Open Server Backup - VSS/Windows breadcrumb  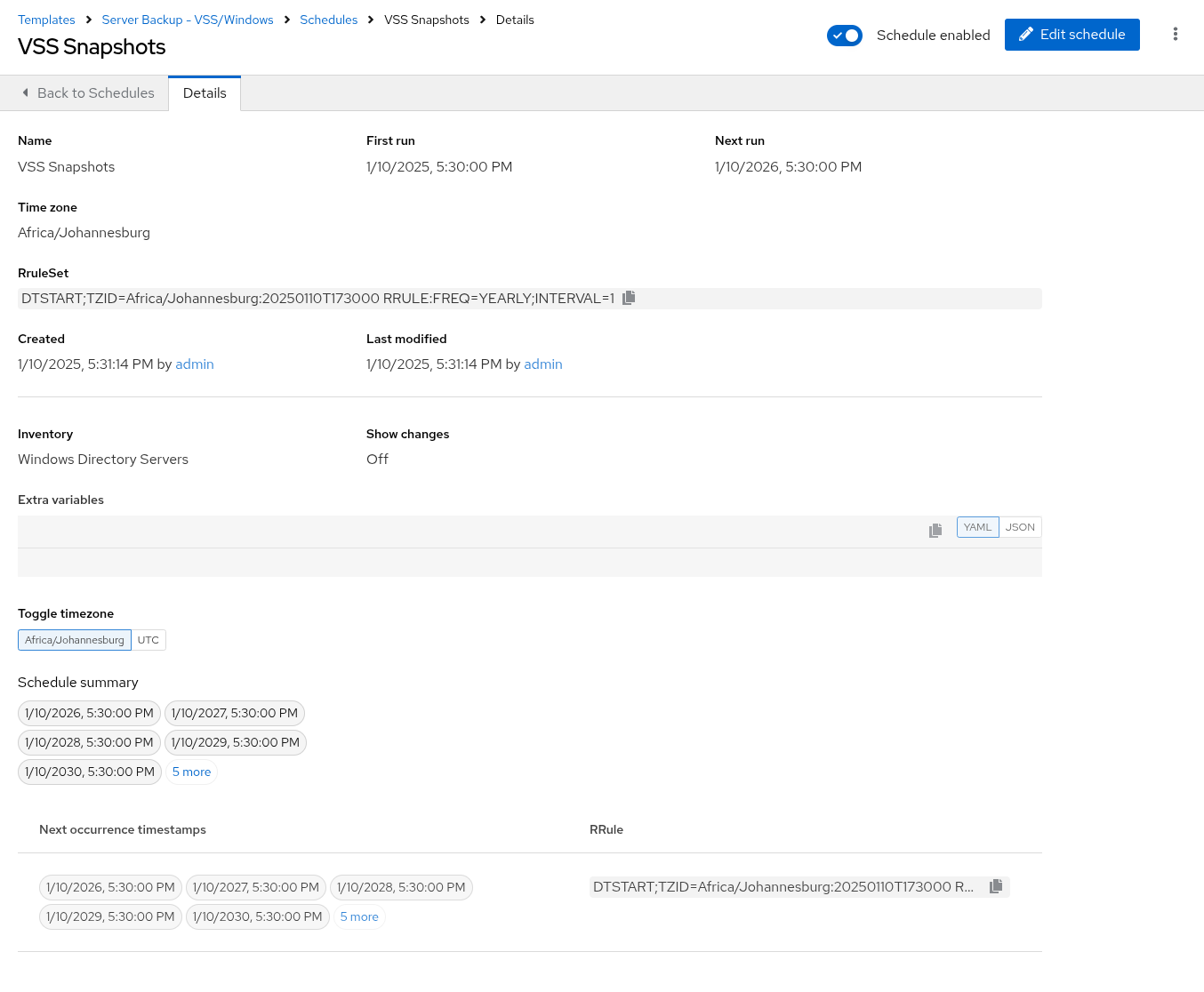click(x=188, y=20)
